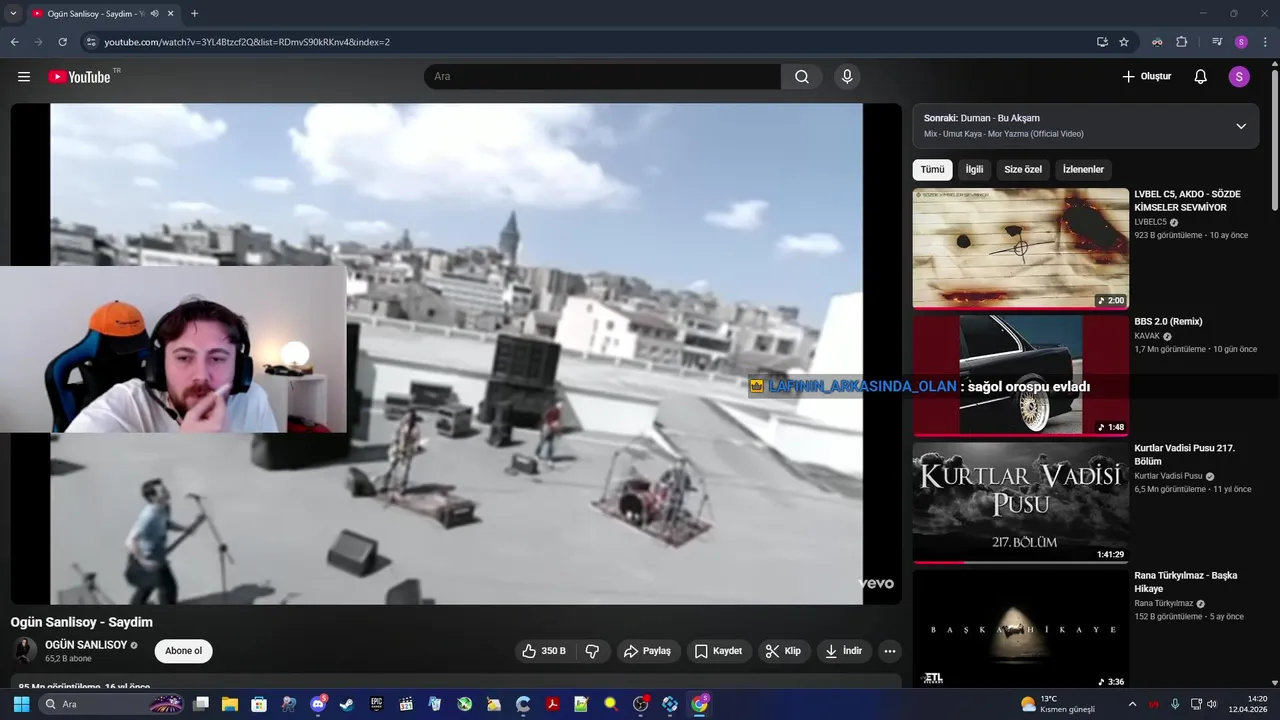Screen dimensions: 1280x720
Task: Open Kurtlar Vadisi Pusu 217 thumbnail
Action: click(1020, 503)
